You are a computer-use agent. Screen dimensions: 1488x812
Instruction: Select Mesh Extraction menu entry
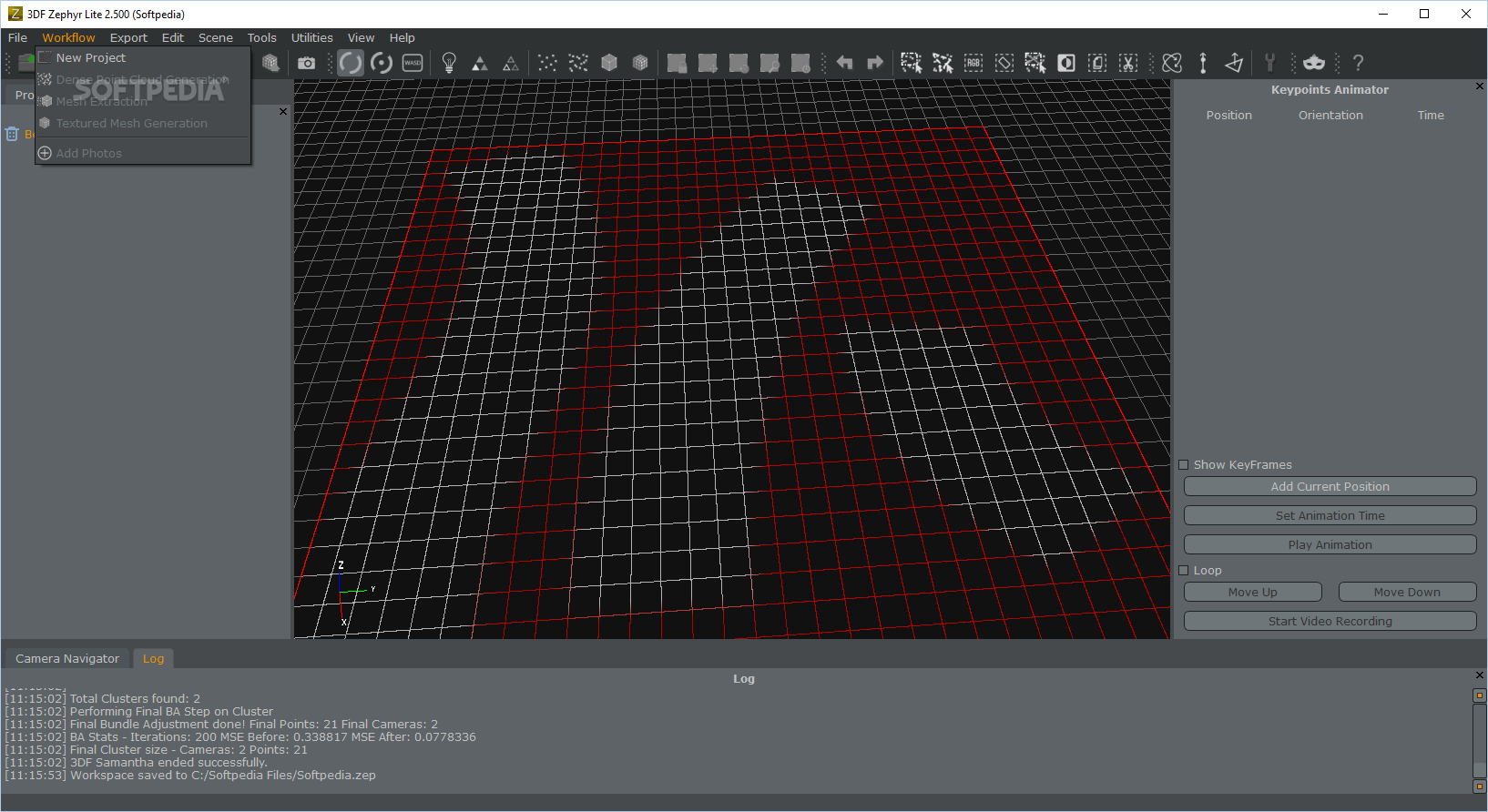[142, 101]
